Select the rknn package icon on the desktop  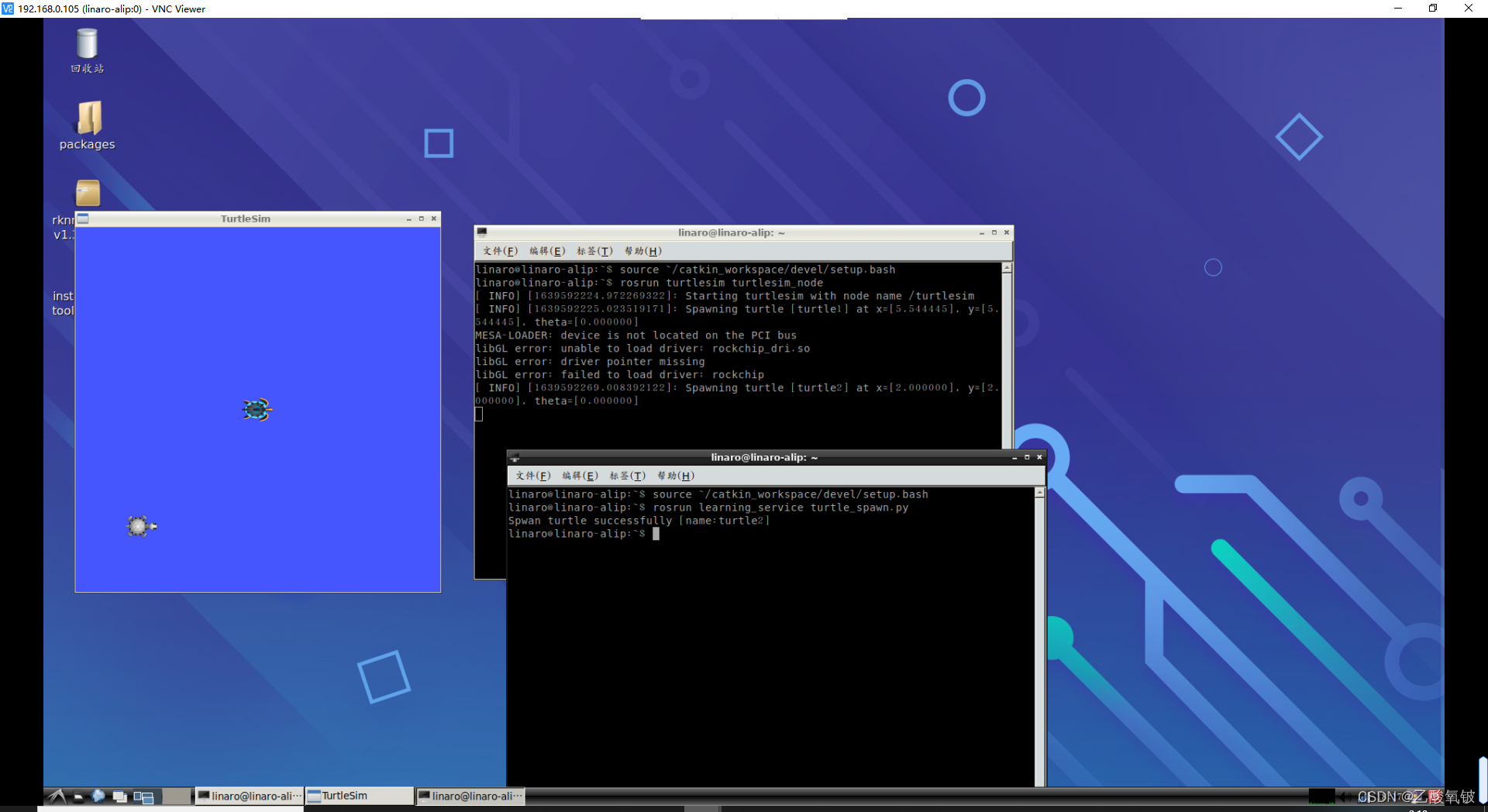click(88, 193)
